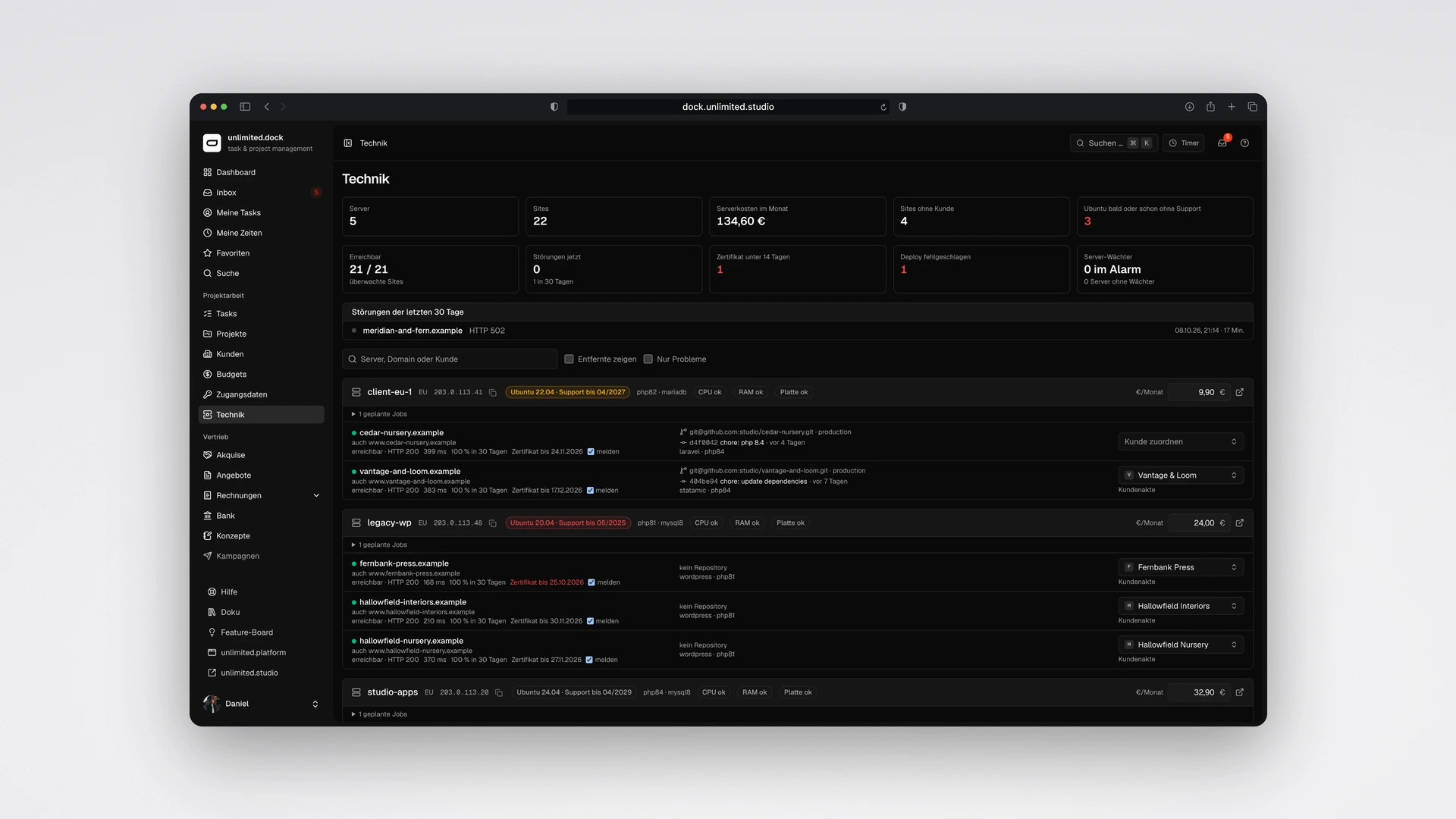Go back in Safari history
Viewport: 1456px width, 819px height.
[267, 107]
